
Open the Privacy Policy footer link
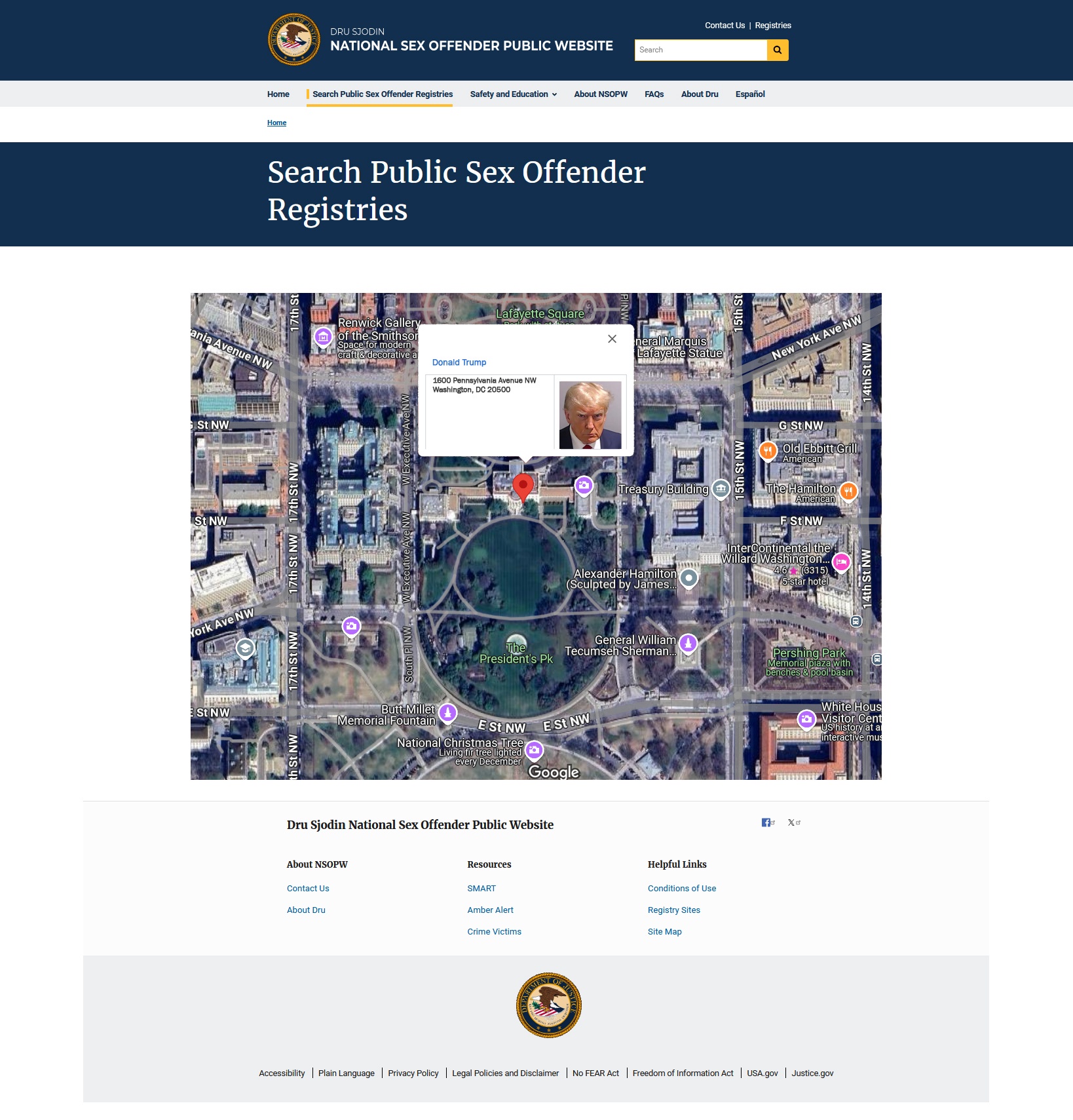click(413, 1073)
